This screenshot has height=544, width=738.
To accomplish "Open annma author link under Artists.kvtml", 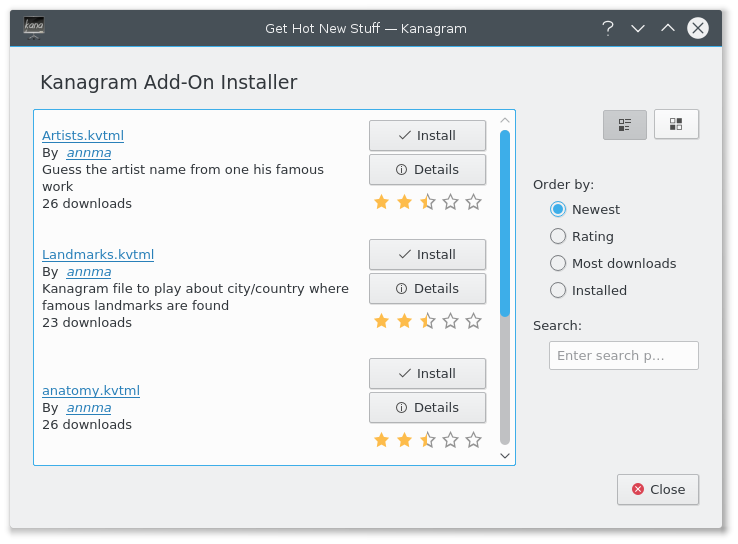I will 89,153.
